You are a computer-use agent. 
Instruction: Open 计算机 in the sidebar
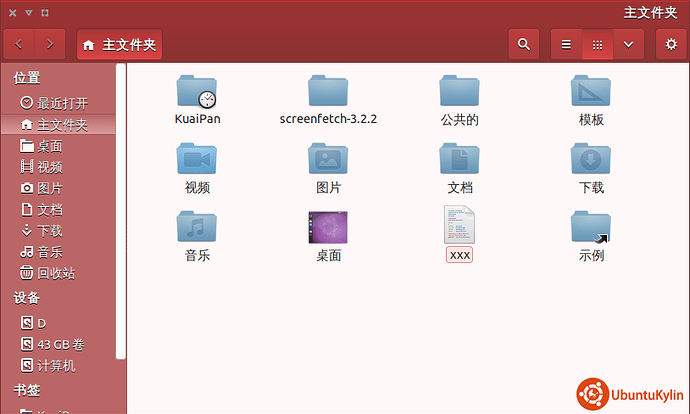point(58,366)
